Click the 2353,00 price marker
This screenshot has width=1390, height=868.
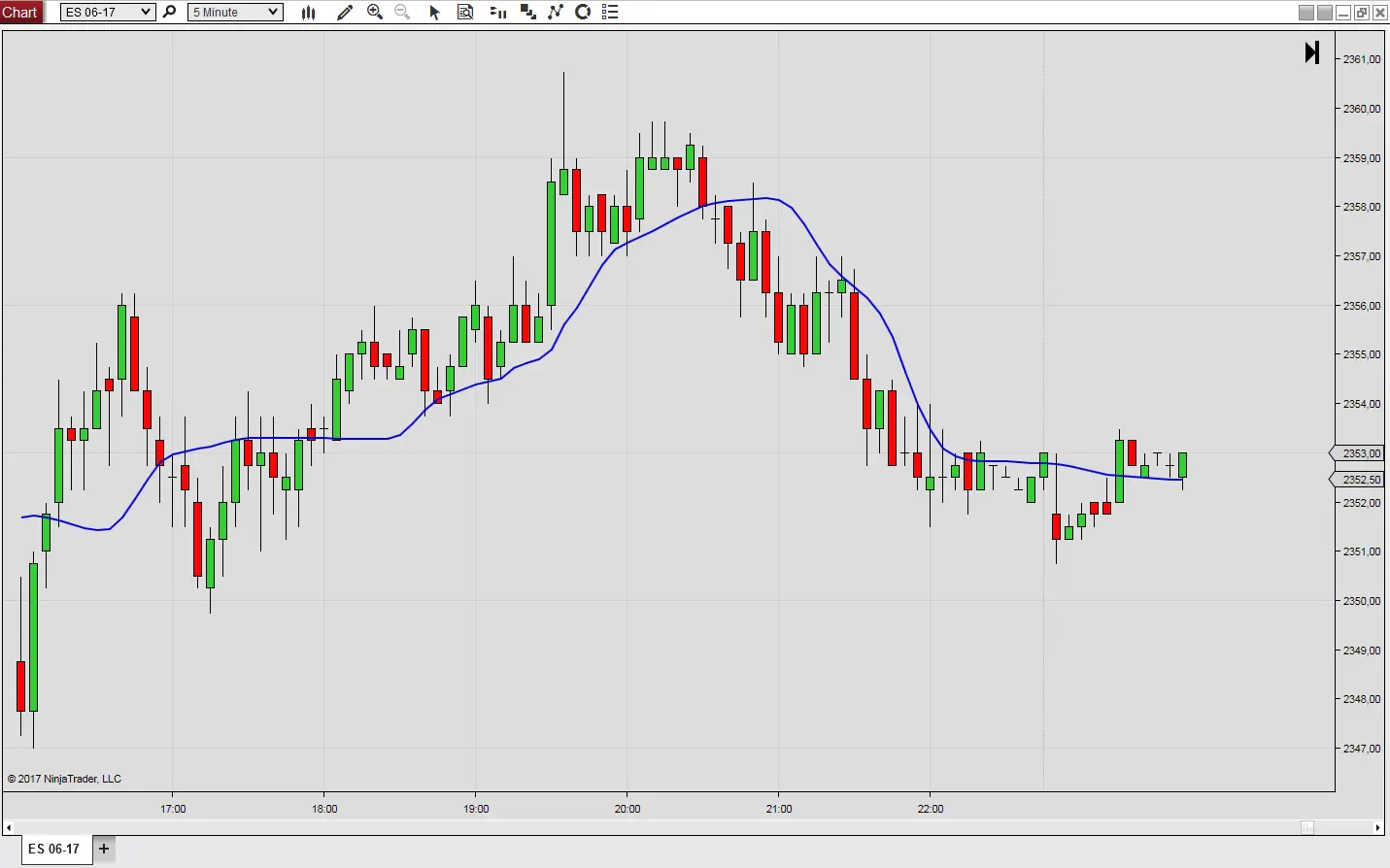(1356, 453)
